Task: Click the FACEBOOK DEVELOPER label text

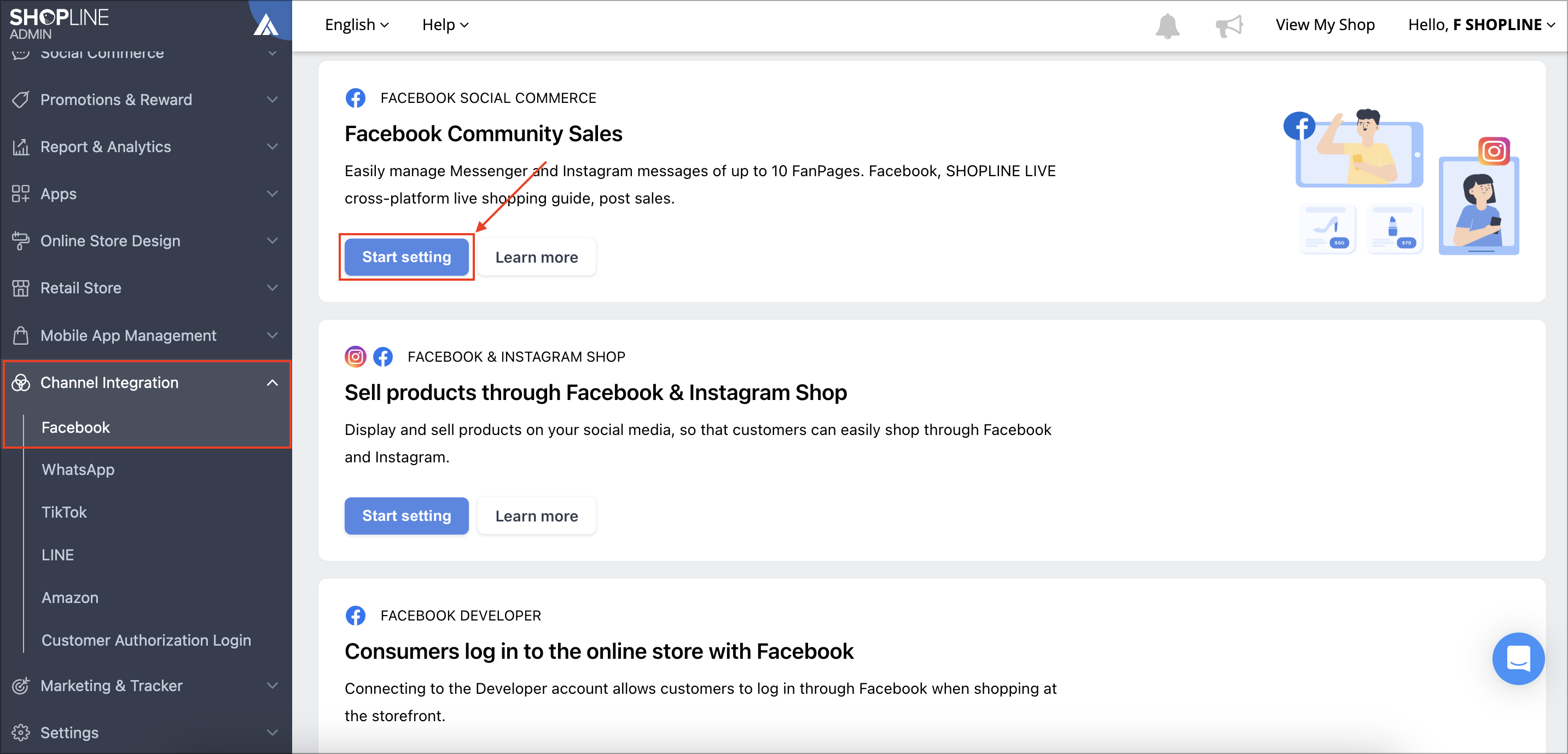Action: 460,615
